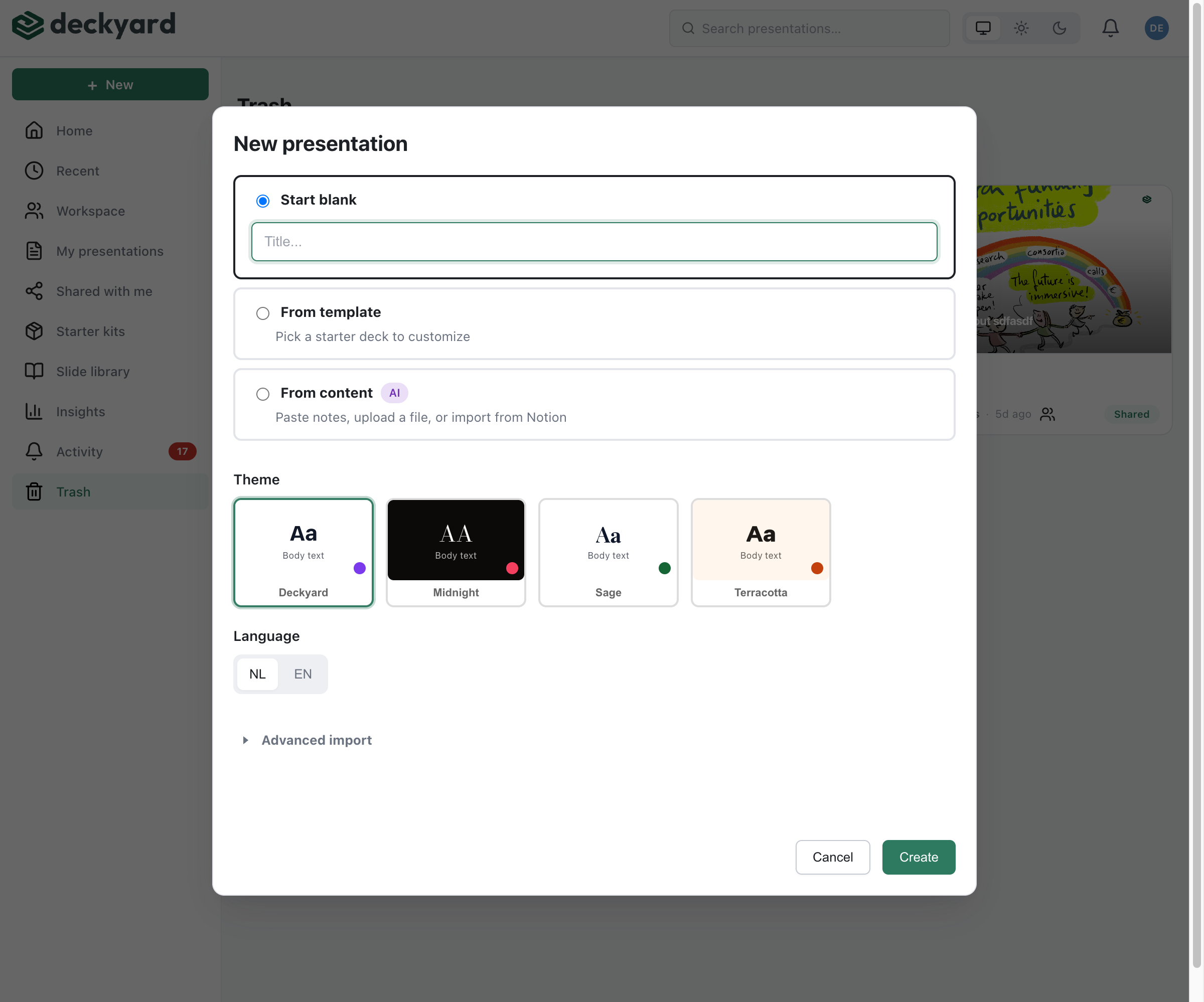Choose the Midnight theme swatch
Viewport: 1204px width, 1002px height.
[456, 552]
